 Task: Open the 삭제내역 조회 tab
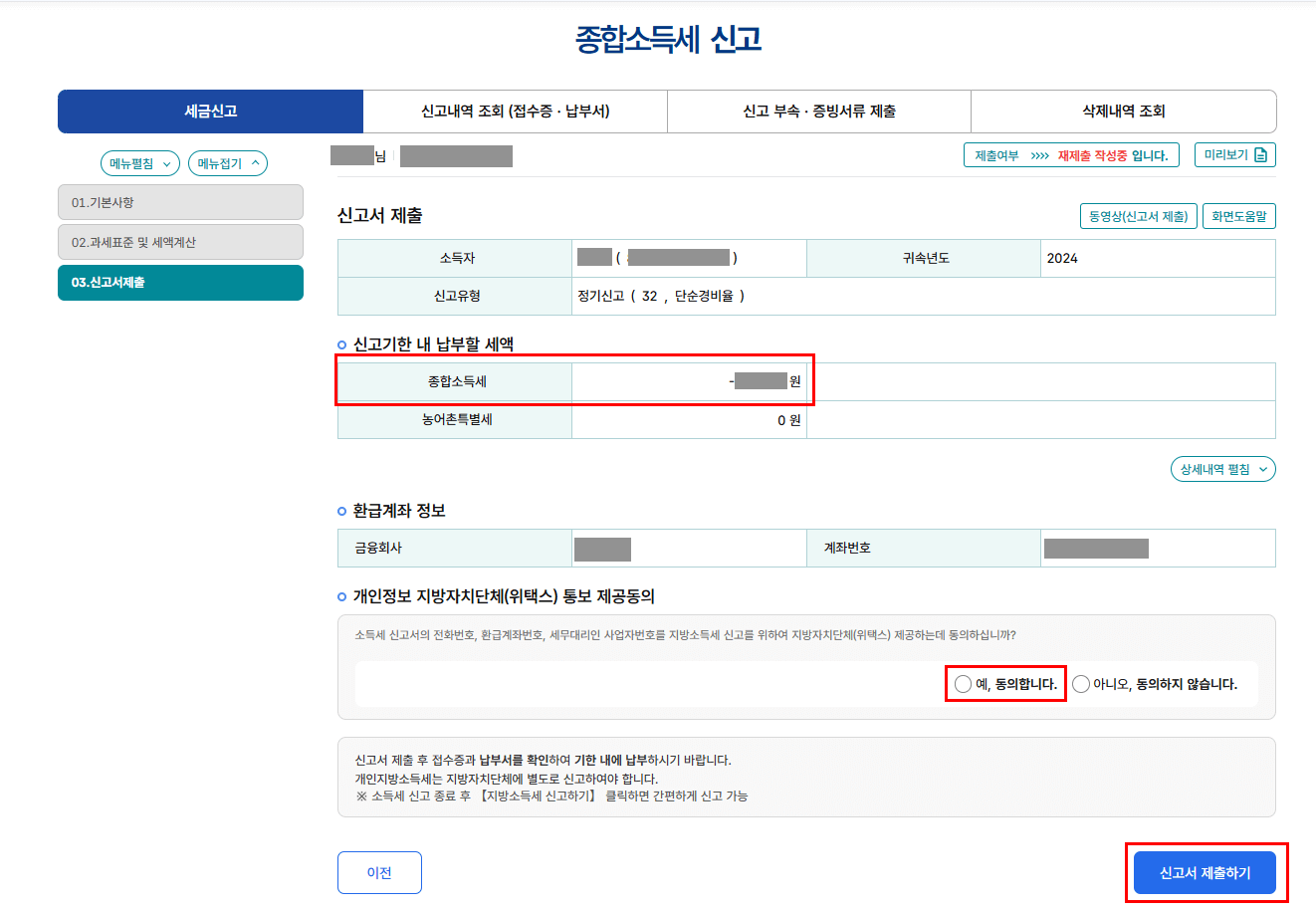coord(1123,112)
